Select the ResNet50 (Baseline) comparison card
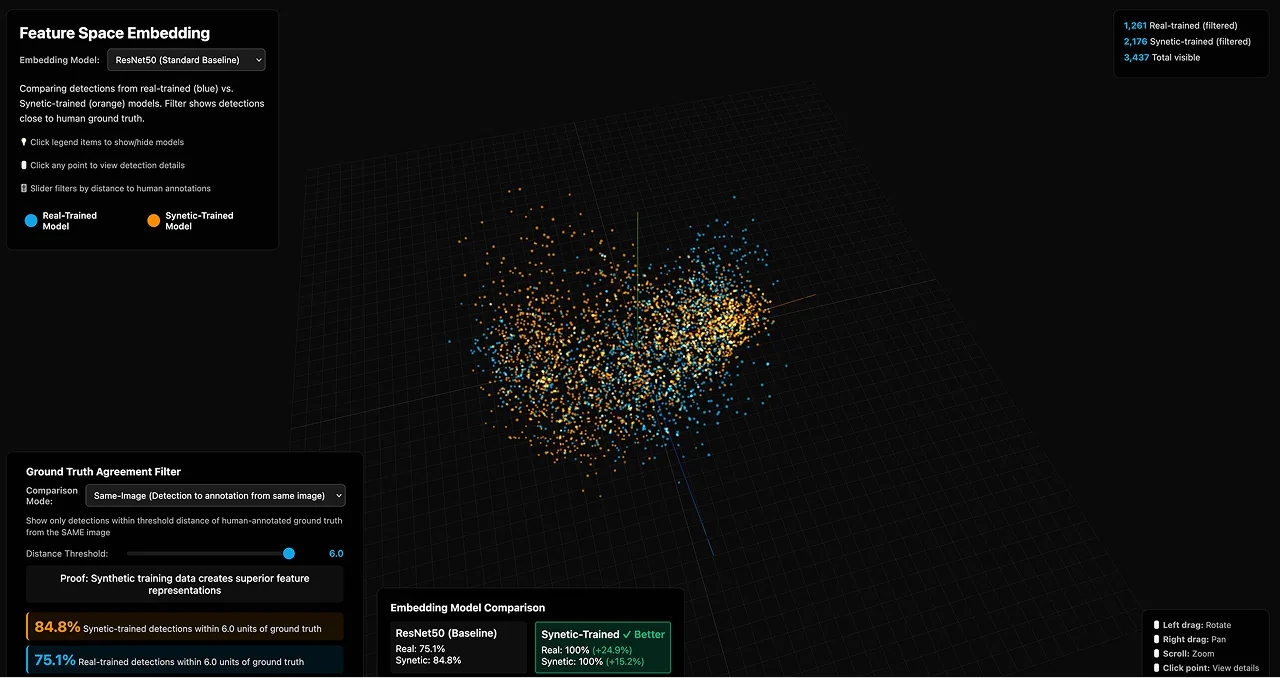Image resolution: width=1280 pixels, height=678 pixels. click(x=458, y=647)
